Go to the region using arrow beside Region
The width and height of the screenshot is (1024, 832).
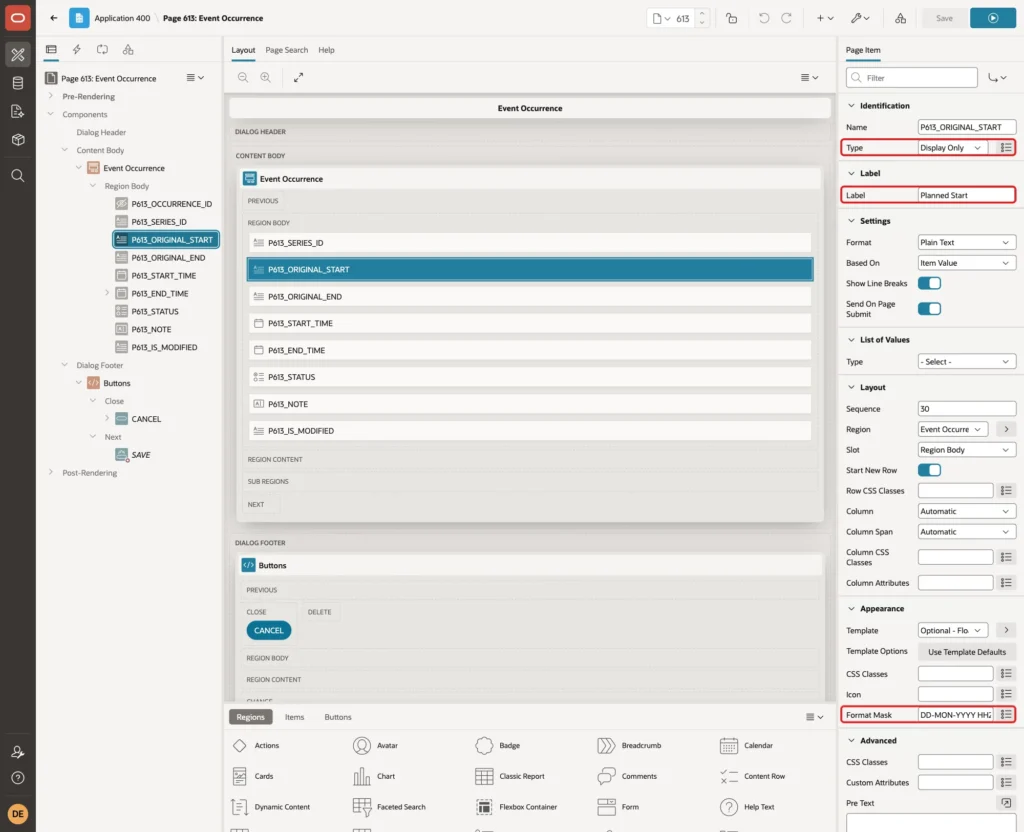point(1006,429)
